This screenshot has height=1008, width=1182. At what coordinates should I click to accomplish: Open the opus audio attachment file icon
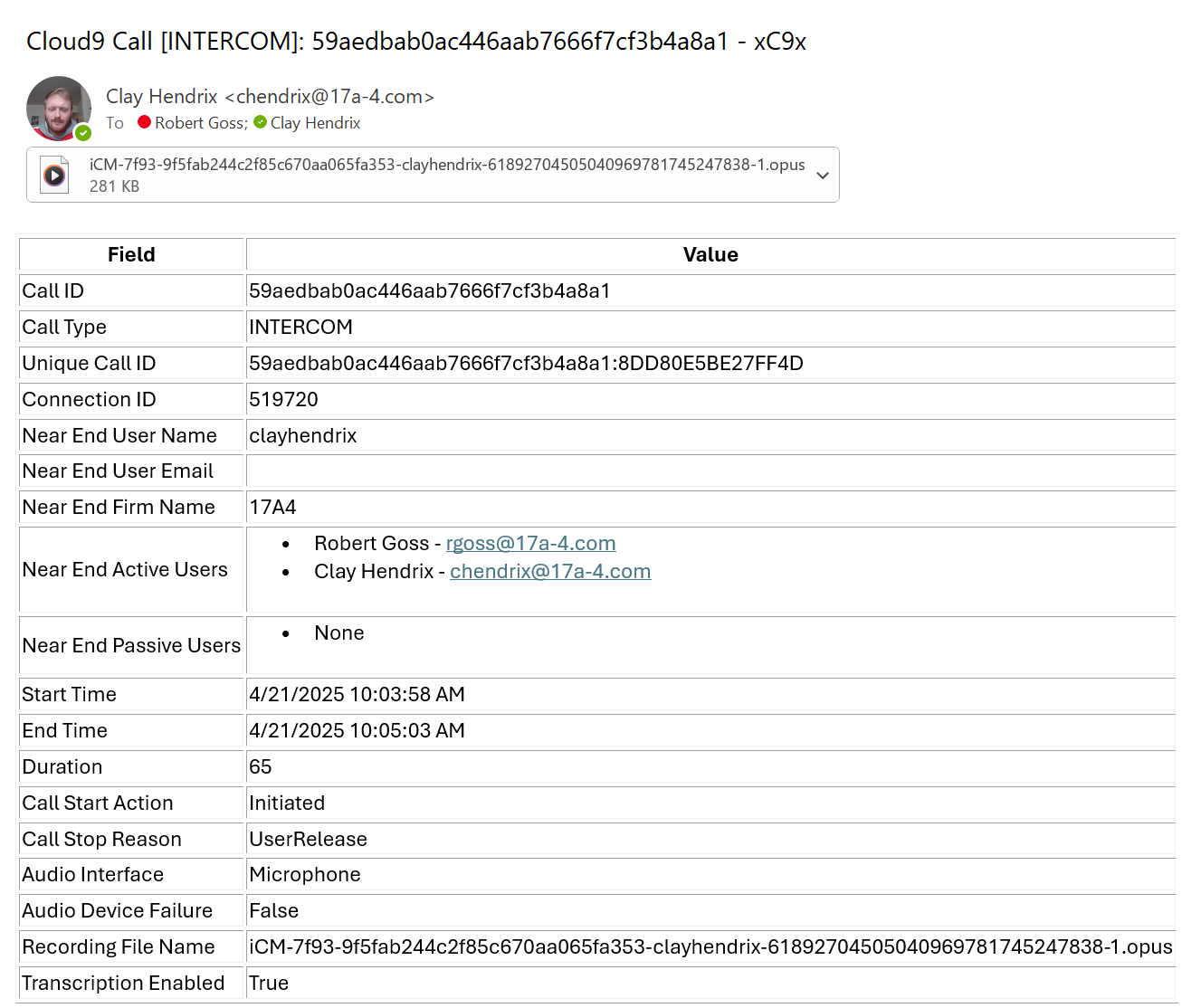[54, 175]
